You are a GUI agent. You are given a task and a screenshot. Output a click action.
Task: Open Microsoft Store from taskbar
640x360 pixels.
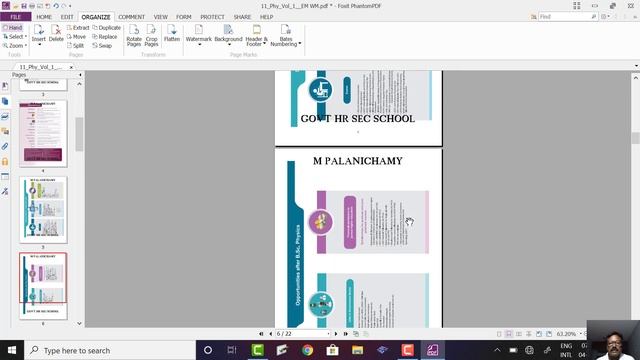tap(332, 350)
